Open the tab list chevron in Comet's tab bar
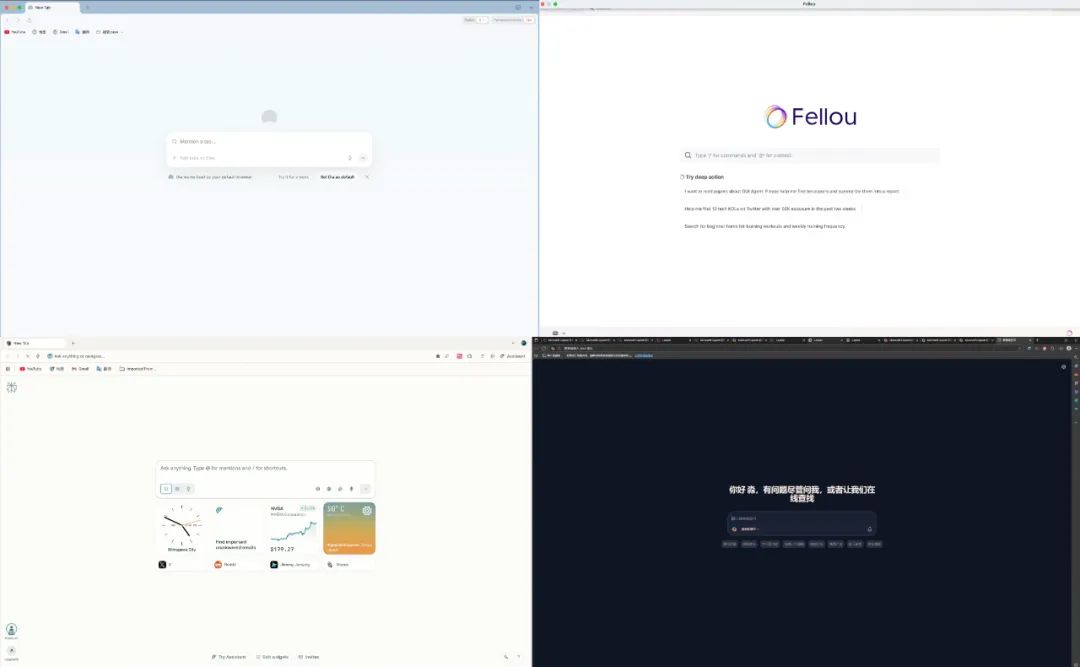1080x667 pixels. pyautogui.click(x=512, y=343)
